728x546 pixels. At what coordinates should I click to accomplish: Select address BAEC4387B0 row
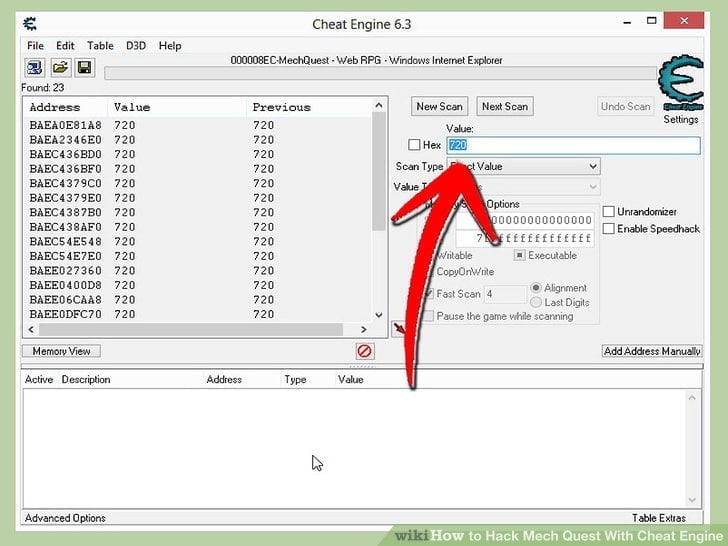coord(198,212)
